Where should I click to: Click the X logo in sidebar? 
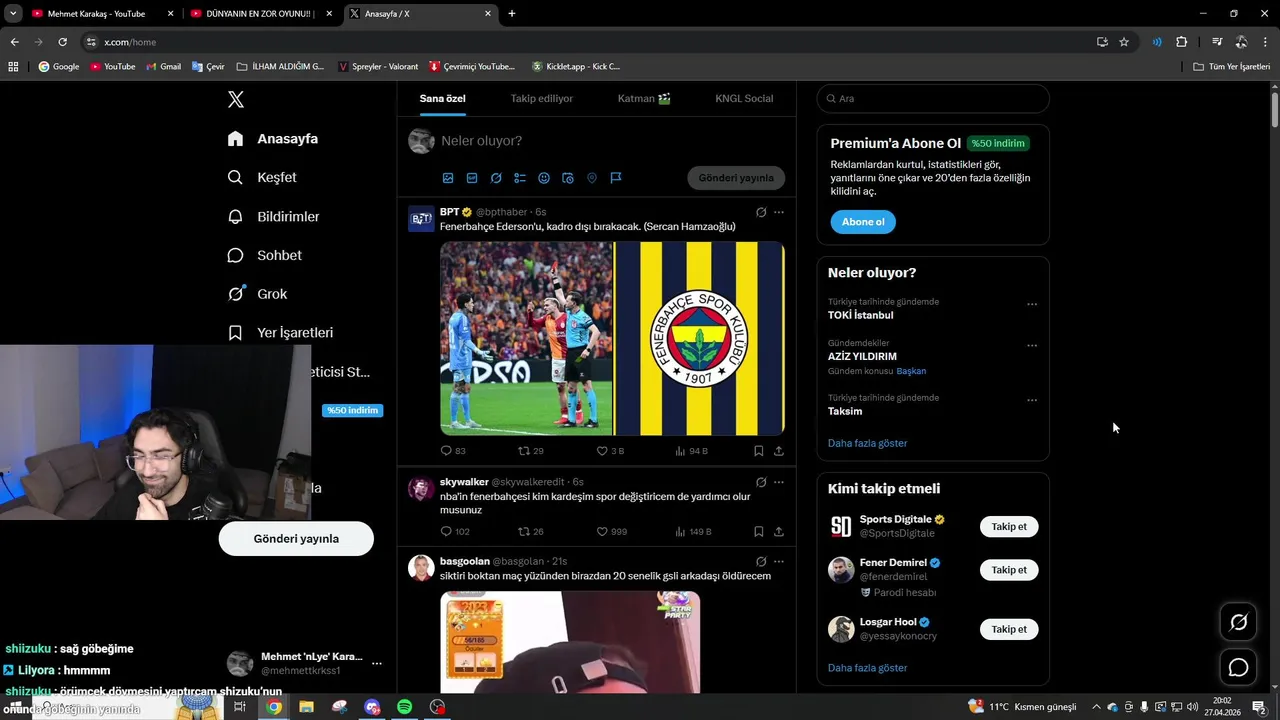coord(236,99)
